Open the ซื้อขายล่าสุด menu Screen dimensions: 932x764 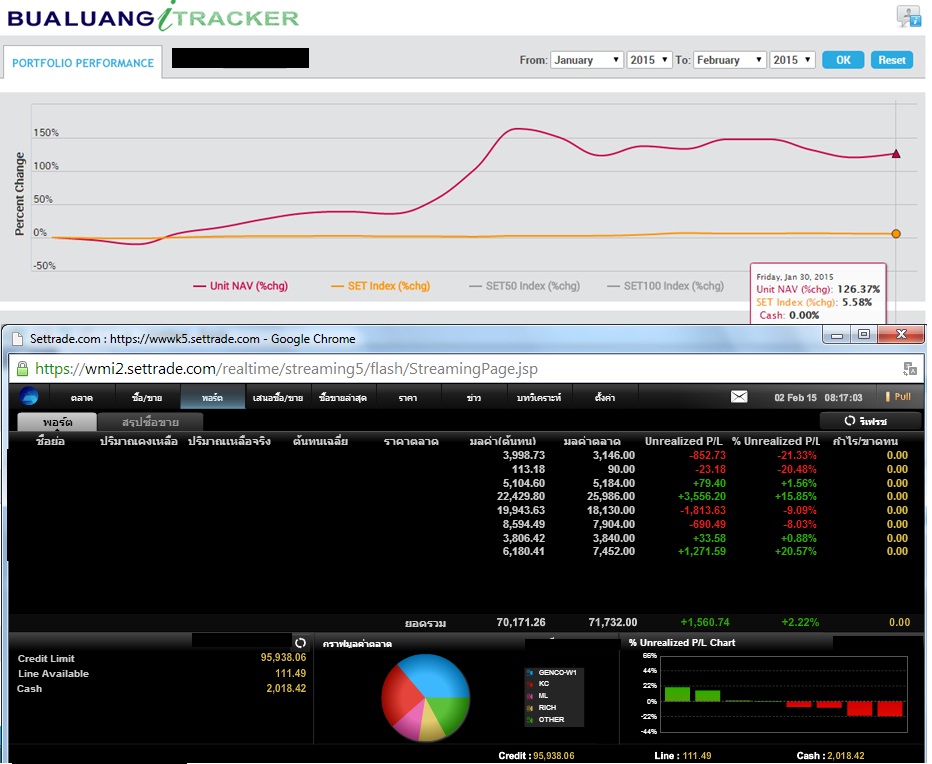click(x=343, y=397)
